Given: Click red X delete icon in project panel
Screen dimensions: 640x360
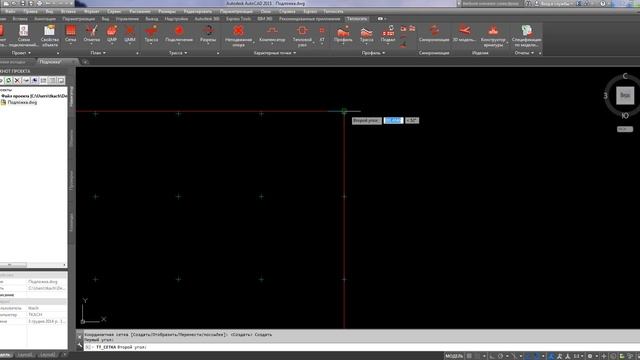Looking at the screenshot, I should [x=17, y=80].
